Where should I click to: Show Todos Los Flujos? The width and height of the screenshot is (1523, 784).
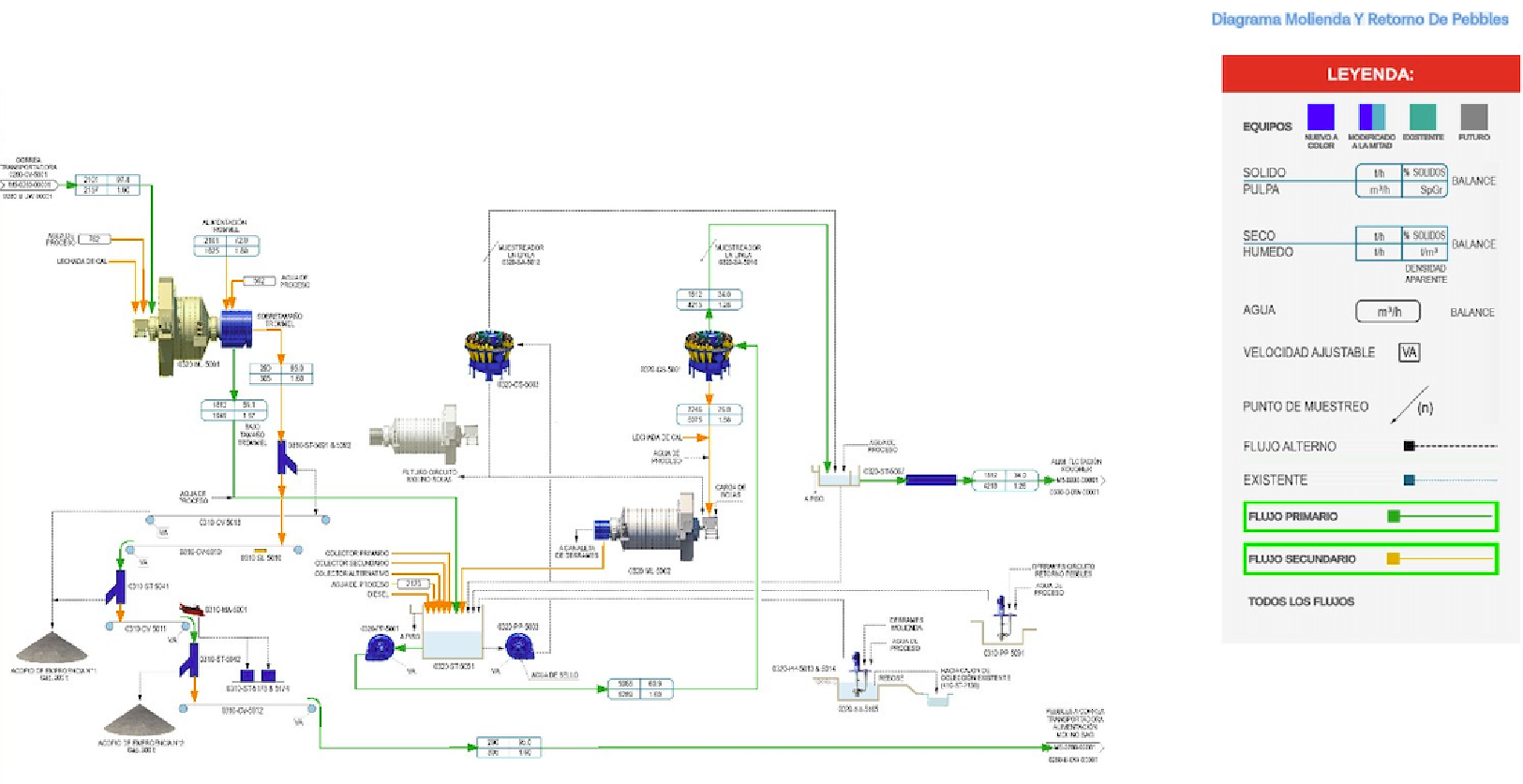tap(1301, 601)
